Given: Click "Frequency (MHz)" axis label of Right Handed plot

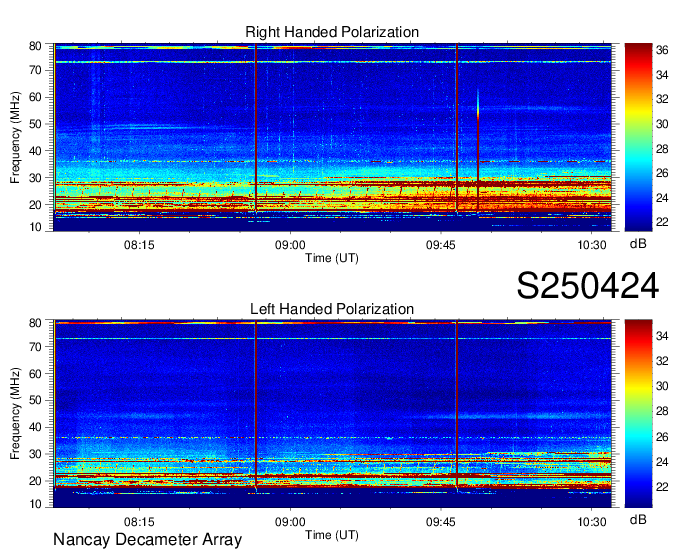Looking at the screenshot, I should 15,137.
